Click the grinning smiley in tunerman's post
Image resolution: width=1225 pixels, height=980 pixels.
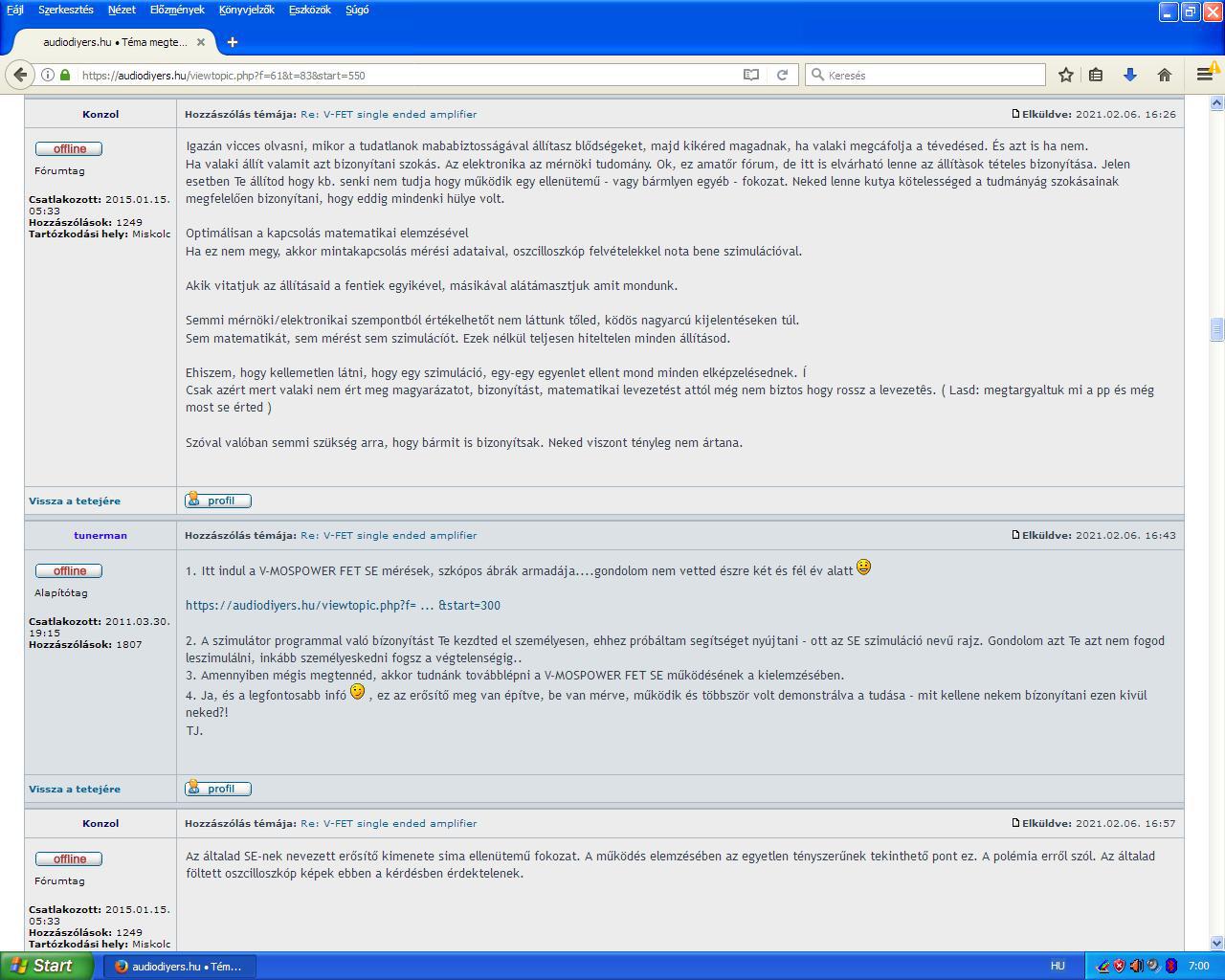coord(863,568)
